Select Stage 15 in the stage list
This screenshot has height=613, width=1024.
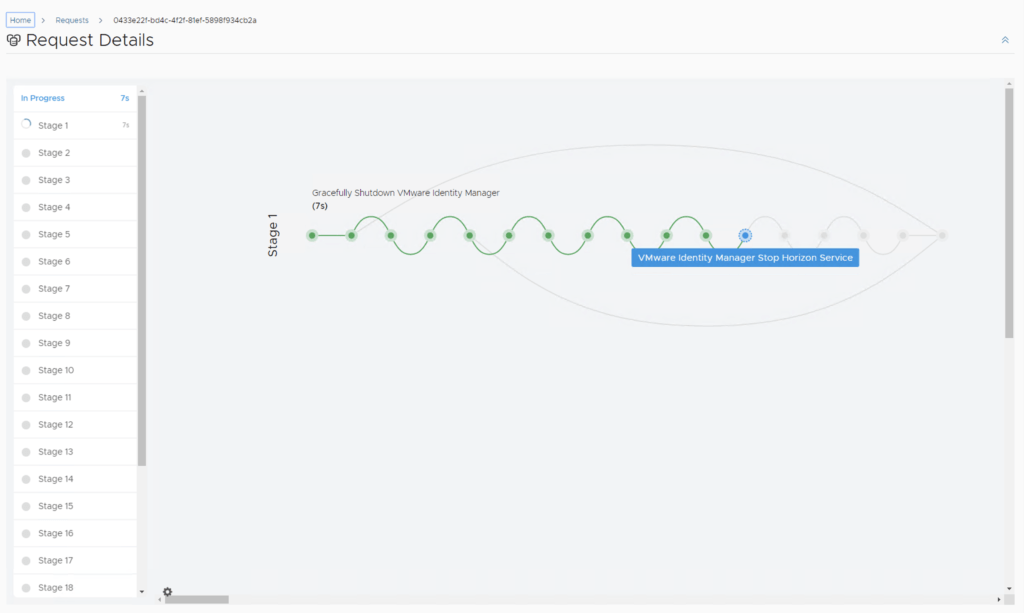tap(55, 506)
